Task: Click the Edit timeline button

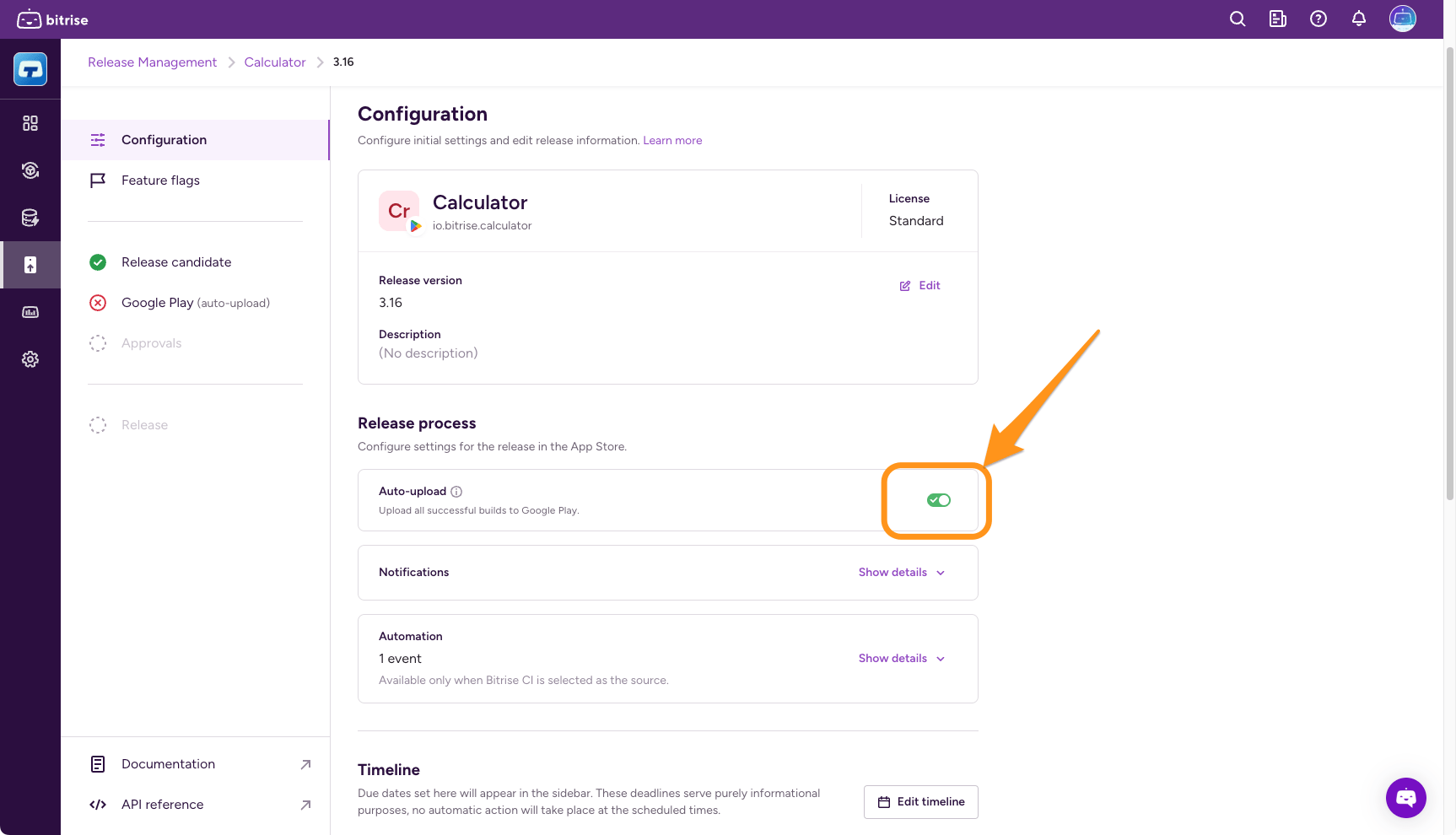Action: [x=921, y=802]
